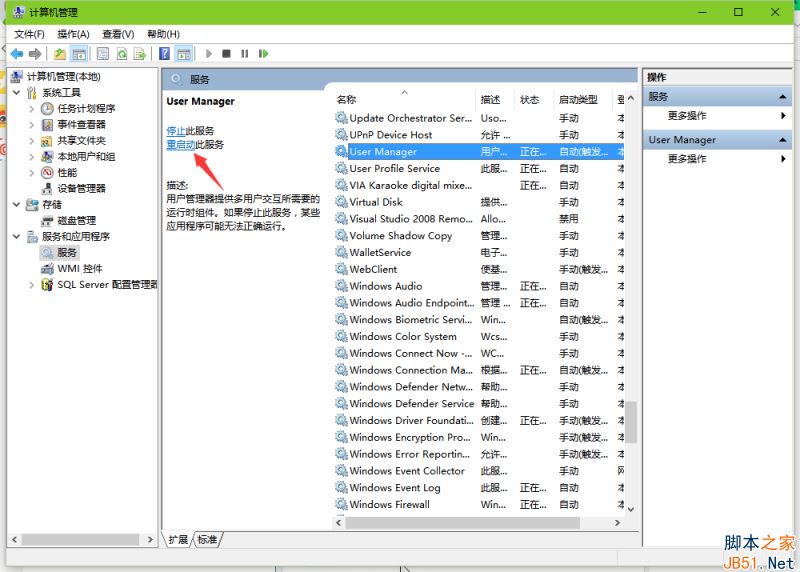Select the User Profile Service row

click(x=479, y=168)
